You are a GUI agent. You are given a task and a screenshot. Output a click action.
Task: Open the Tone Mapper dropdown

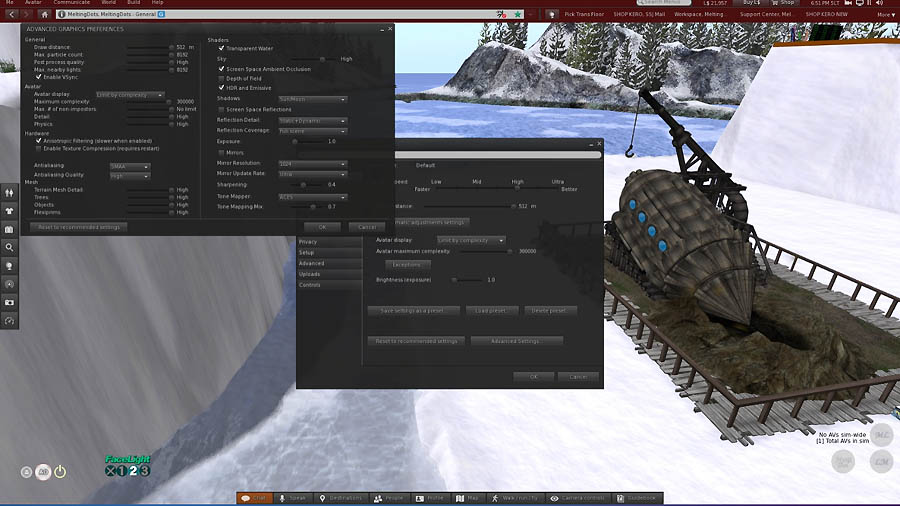(313, 197)
